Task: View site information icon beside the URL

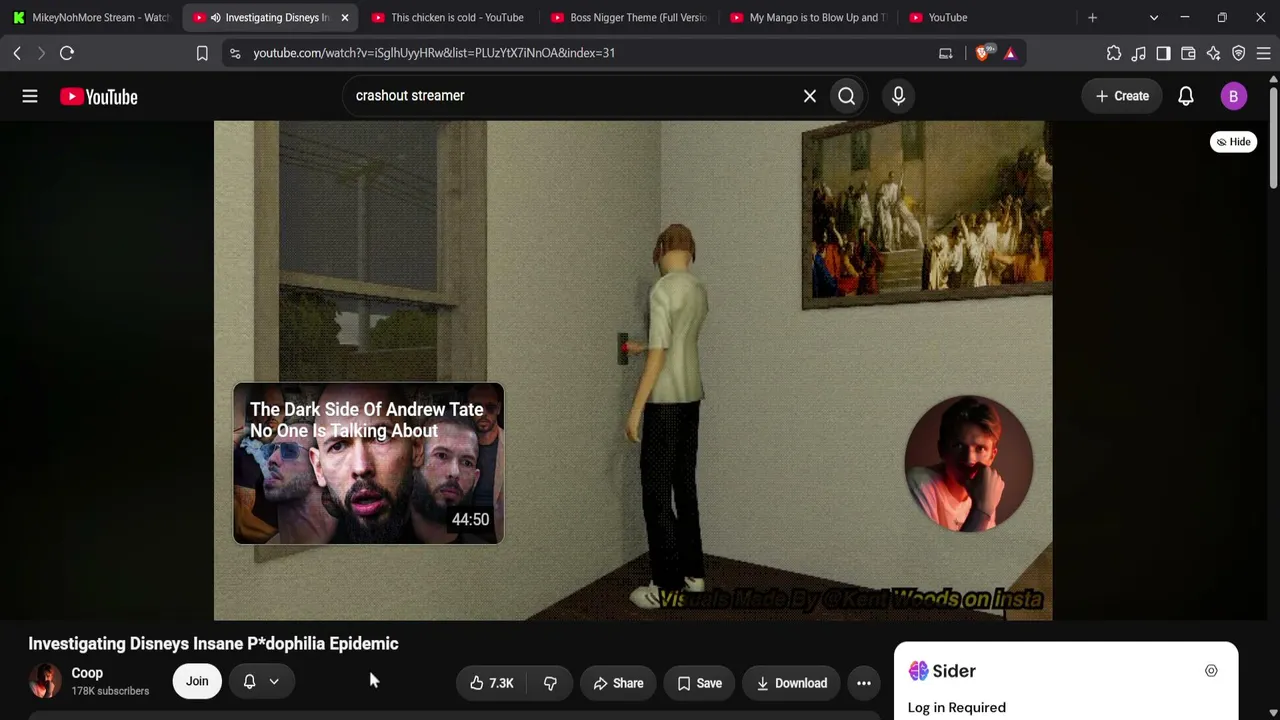Action: point(235,53)
